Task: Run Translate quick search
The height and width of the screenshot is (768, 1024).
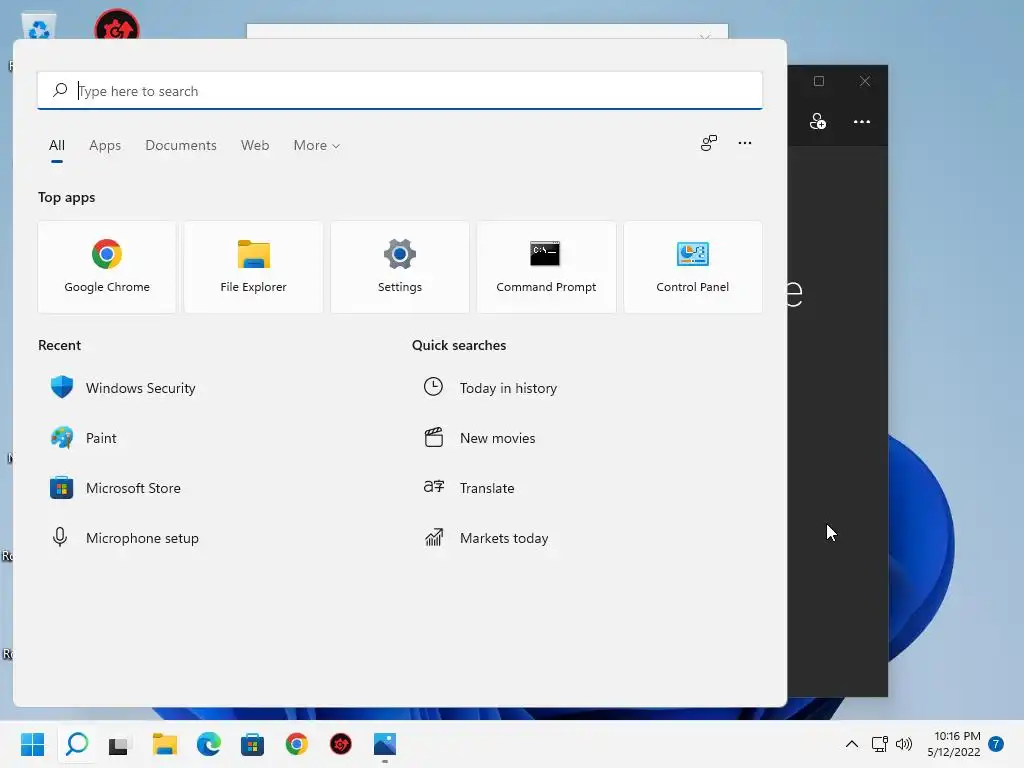Action: pos(469,488)
